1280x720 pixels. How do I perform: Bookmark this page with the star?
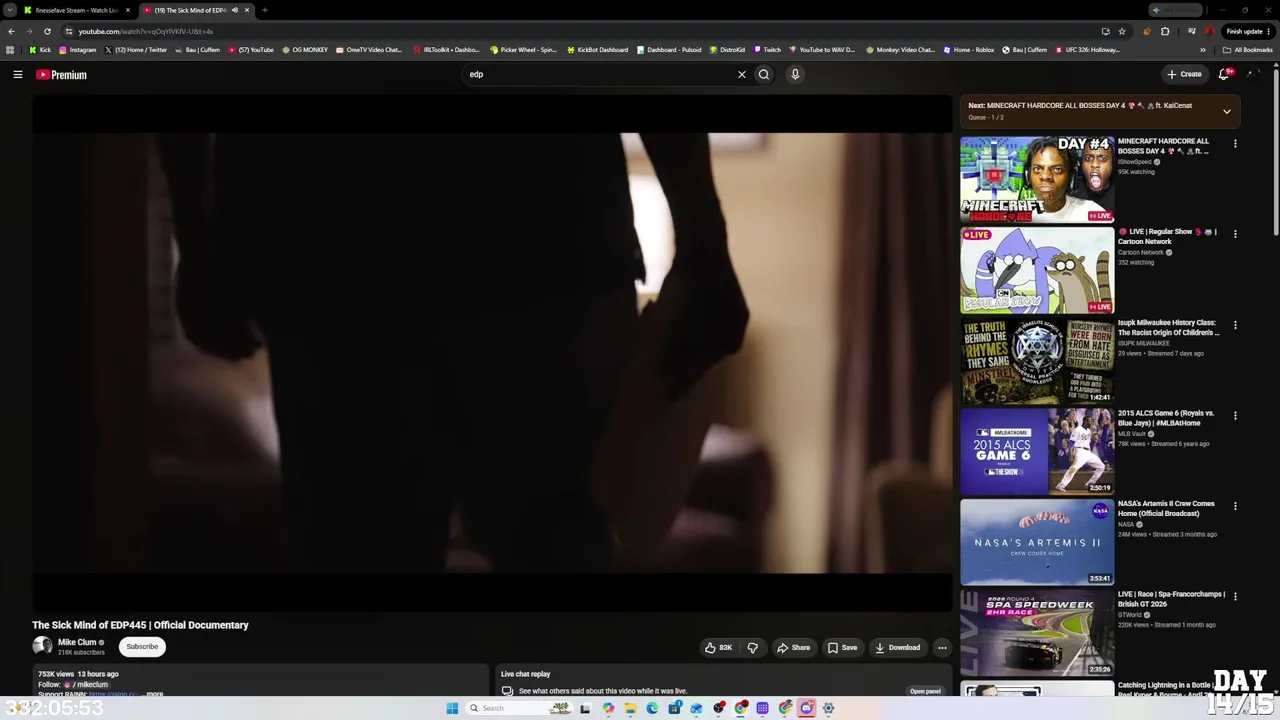pyautogui.click(x=1122, y=31)
